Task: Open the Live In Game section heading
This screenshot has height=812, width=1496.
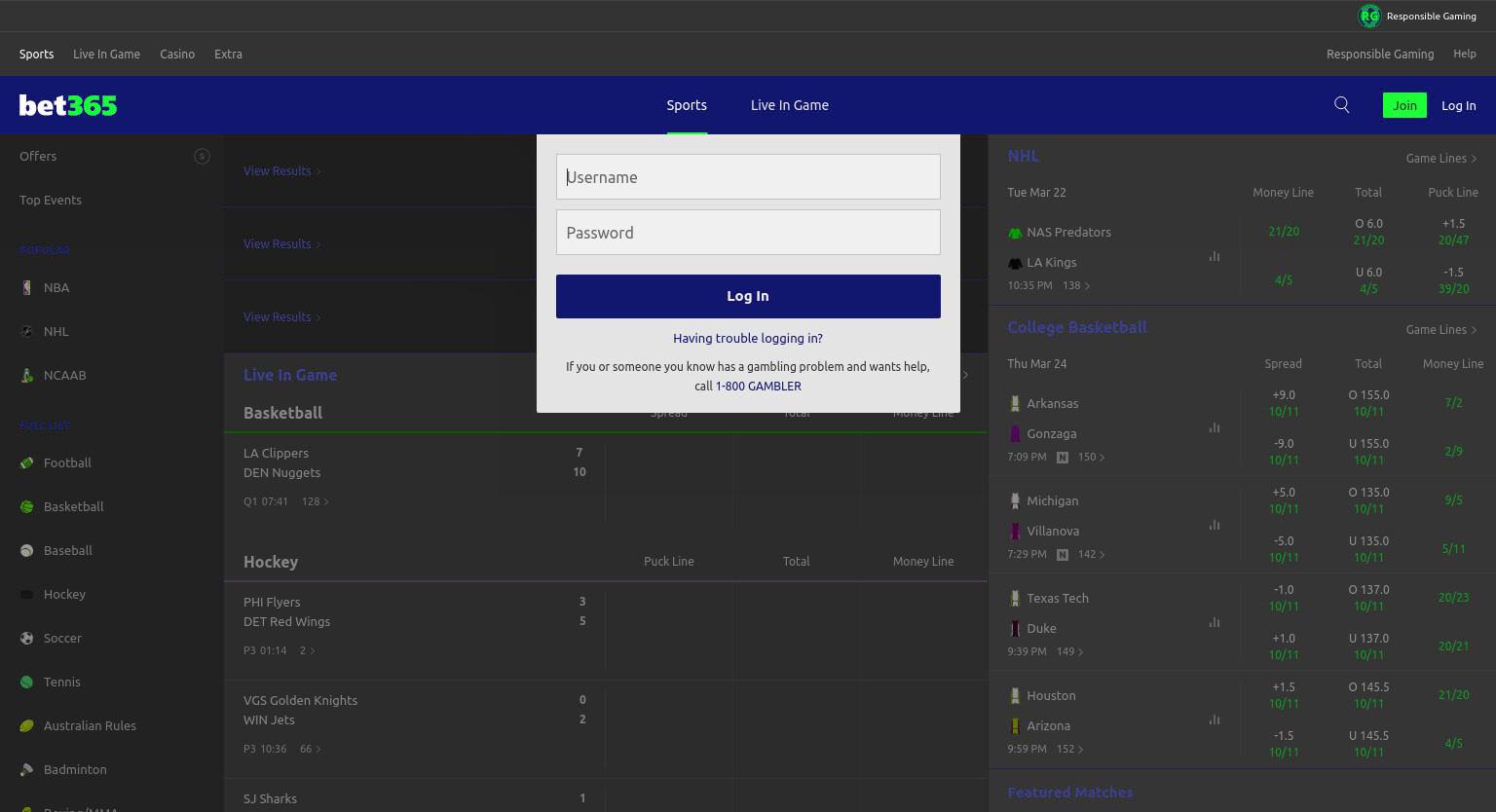Action: [290, 375]
